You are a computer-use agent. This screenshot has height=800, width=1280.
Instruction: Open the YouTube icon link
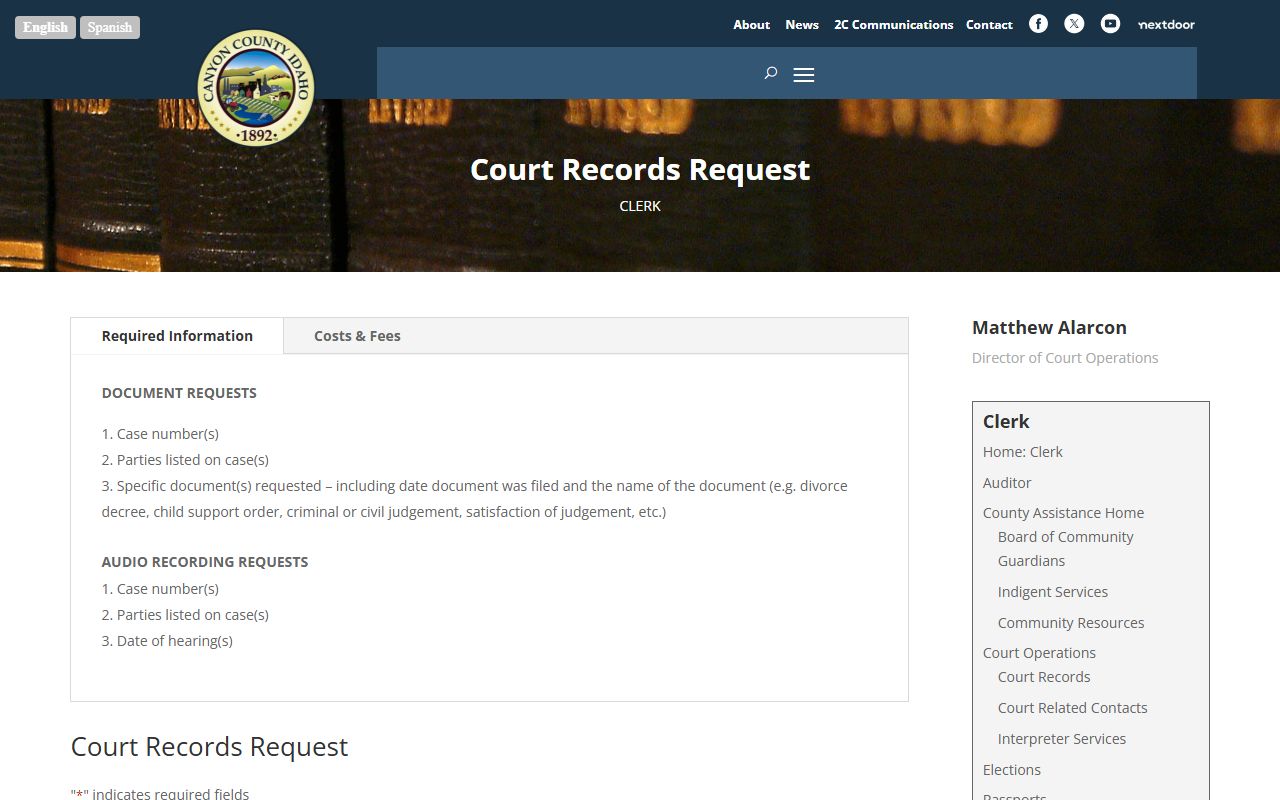(x=1110, y=24)
